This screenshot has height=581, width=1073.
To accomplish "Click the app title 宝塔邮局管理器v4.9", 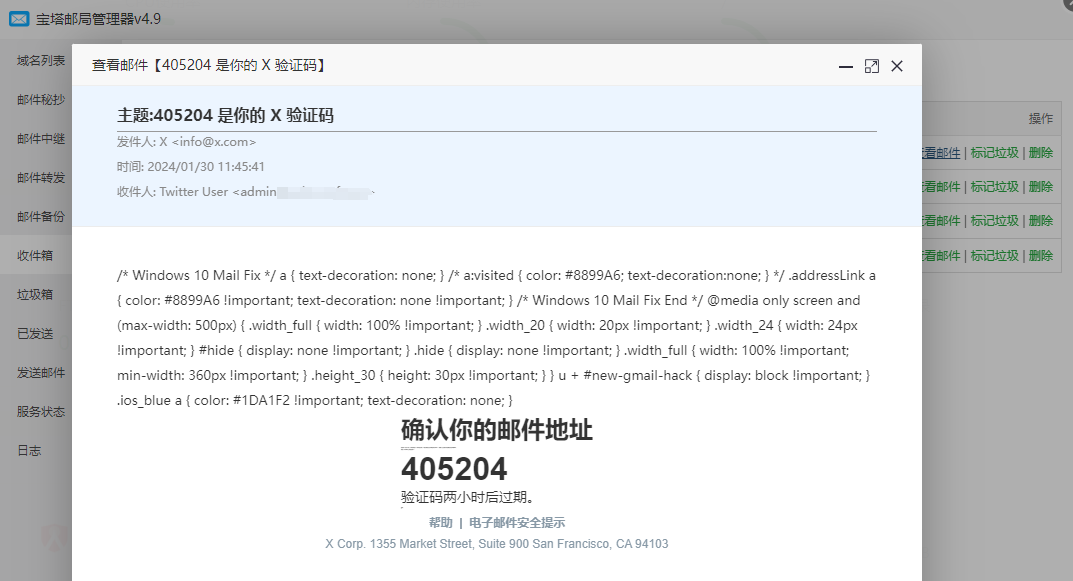I will (99, 19).
